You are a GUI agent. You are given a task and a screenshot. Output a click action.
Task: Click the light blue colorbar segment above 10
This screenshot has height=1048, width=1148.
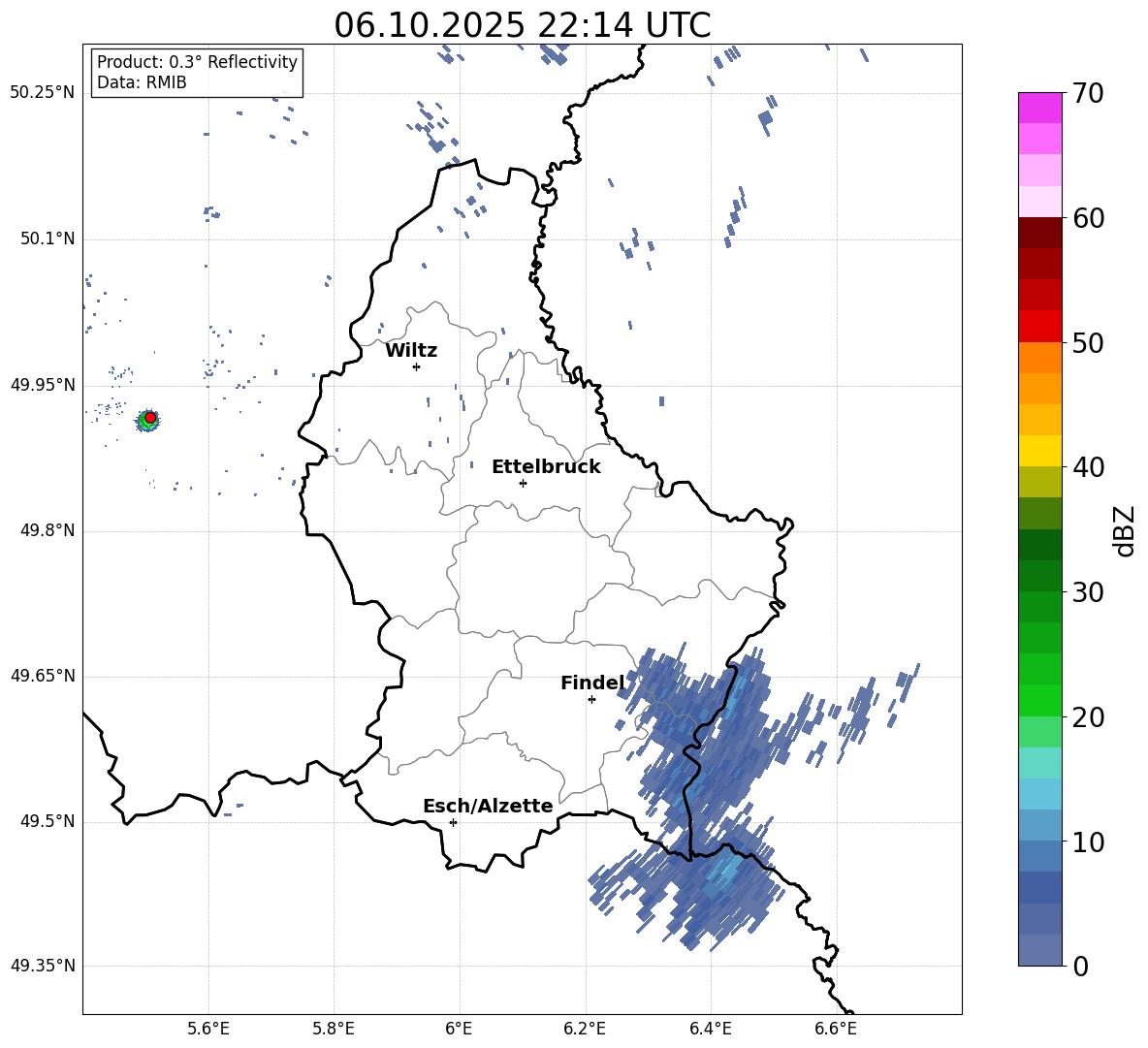(1039, 826)
